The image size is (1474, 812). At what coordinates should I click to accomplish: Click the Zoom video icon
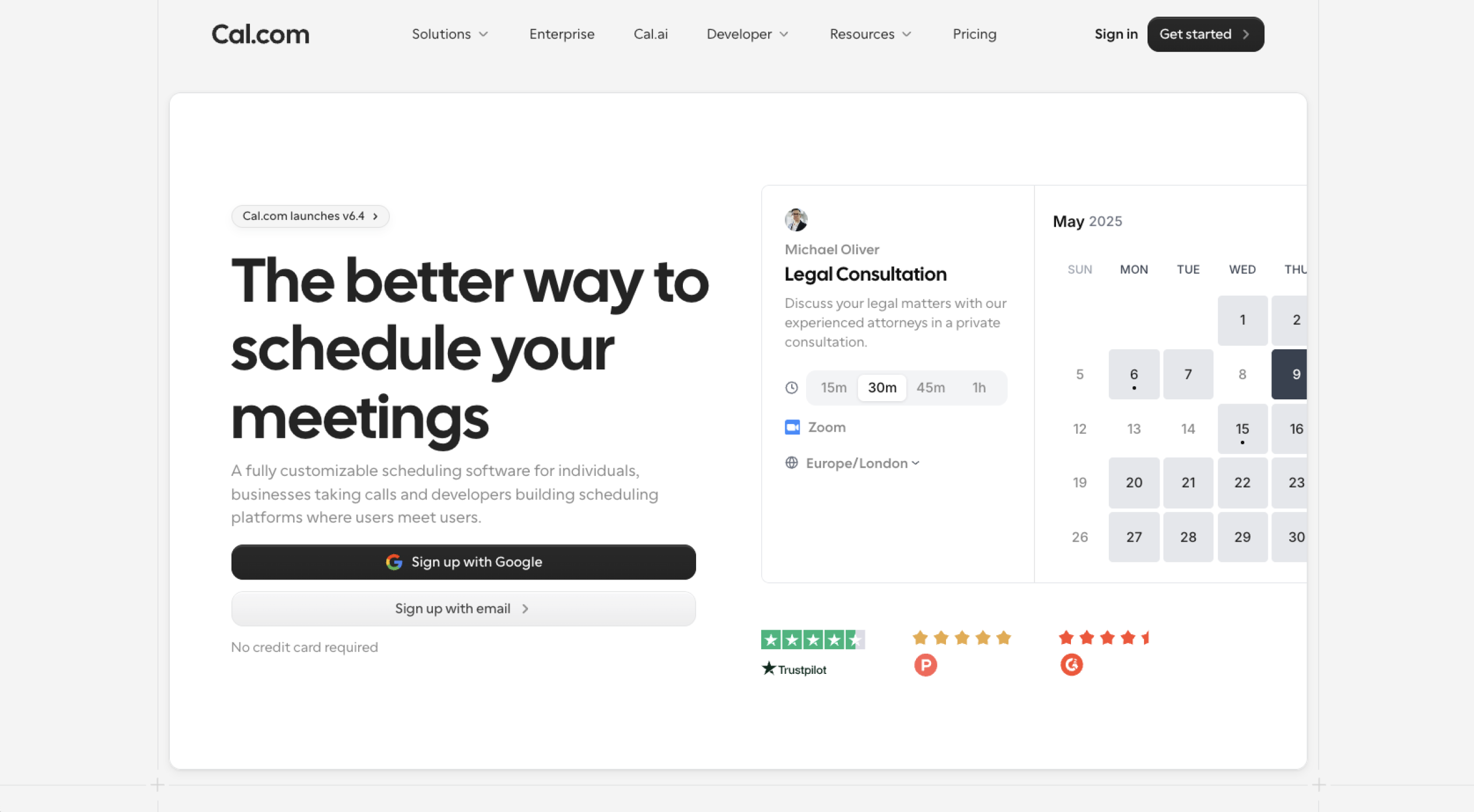[792, 427]
